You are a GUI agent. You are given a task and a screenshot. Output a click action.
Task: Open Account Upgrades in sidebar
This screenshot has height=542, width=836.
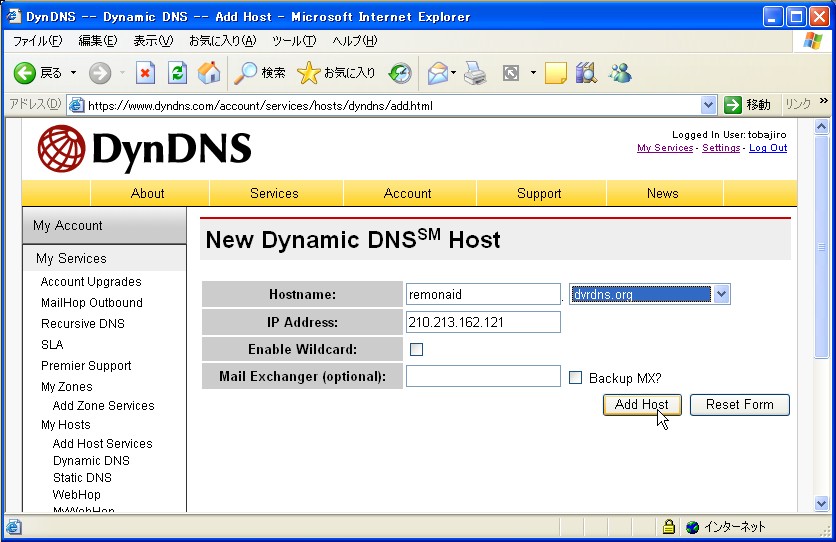click(91, 282)
